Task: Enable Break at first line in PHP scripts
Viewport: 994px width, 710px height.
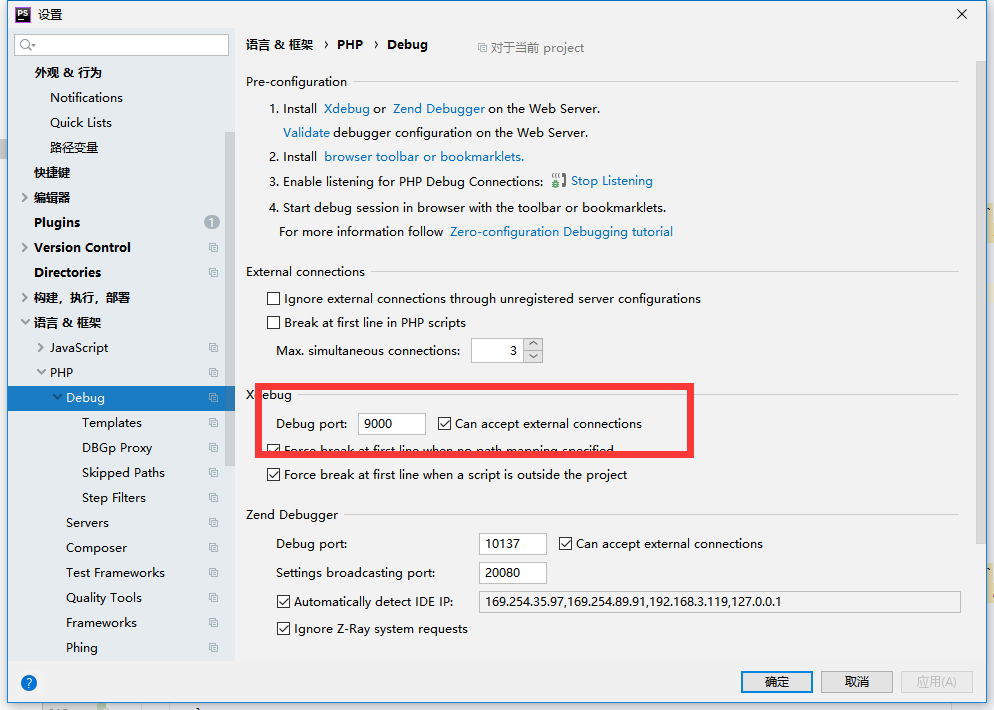Action: tap(273, 323)
